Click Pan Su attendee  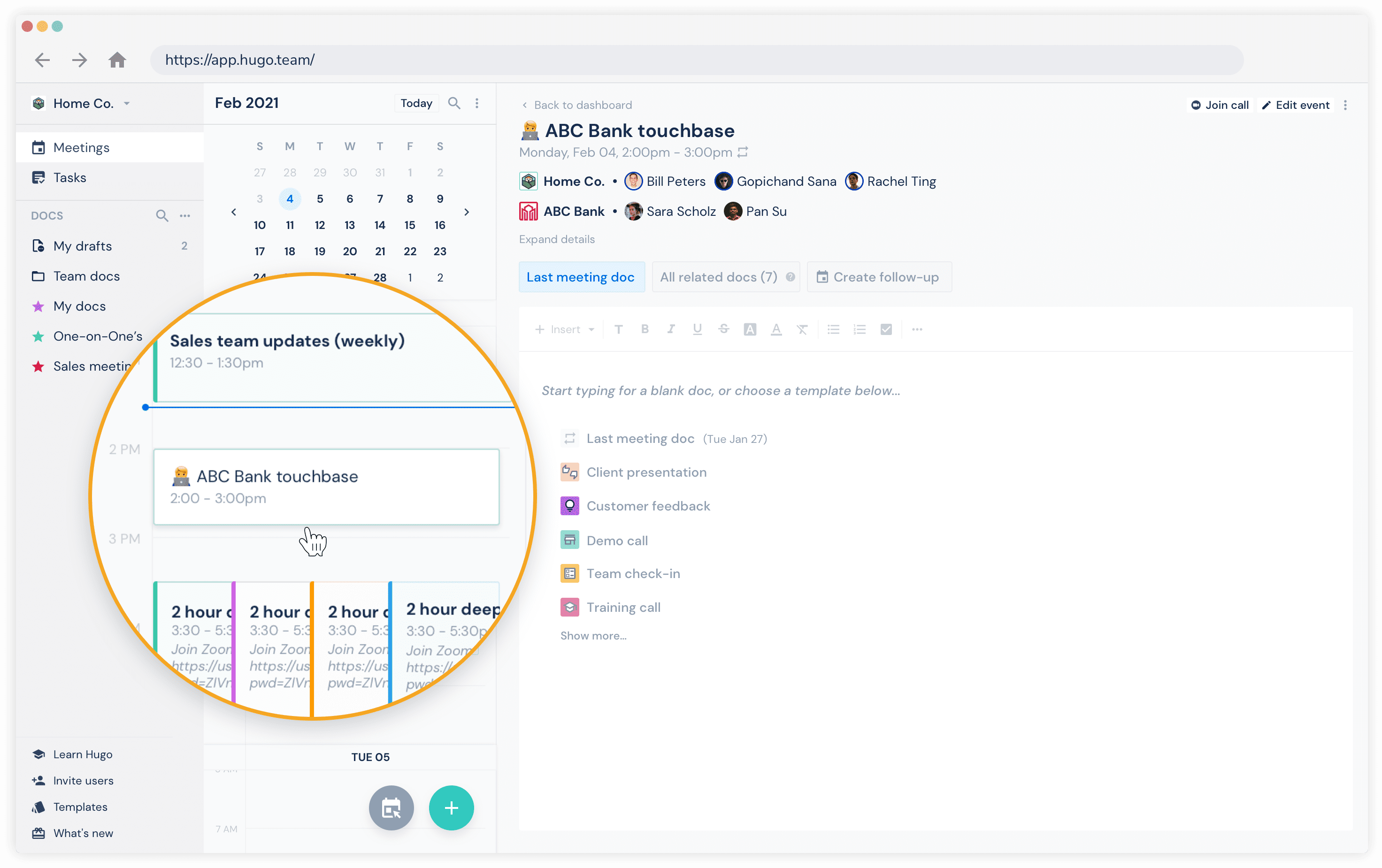tap(755, 211)
